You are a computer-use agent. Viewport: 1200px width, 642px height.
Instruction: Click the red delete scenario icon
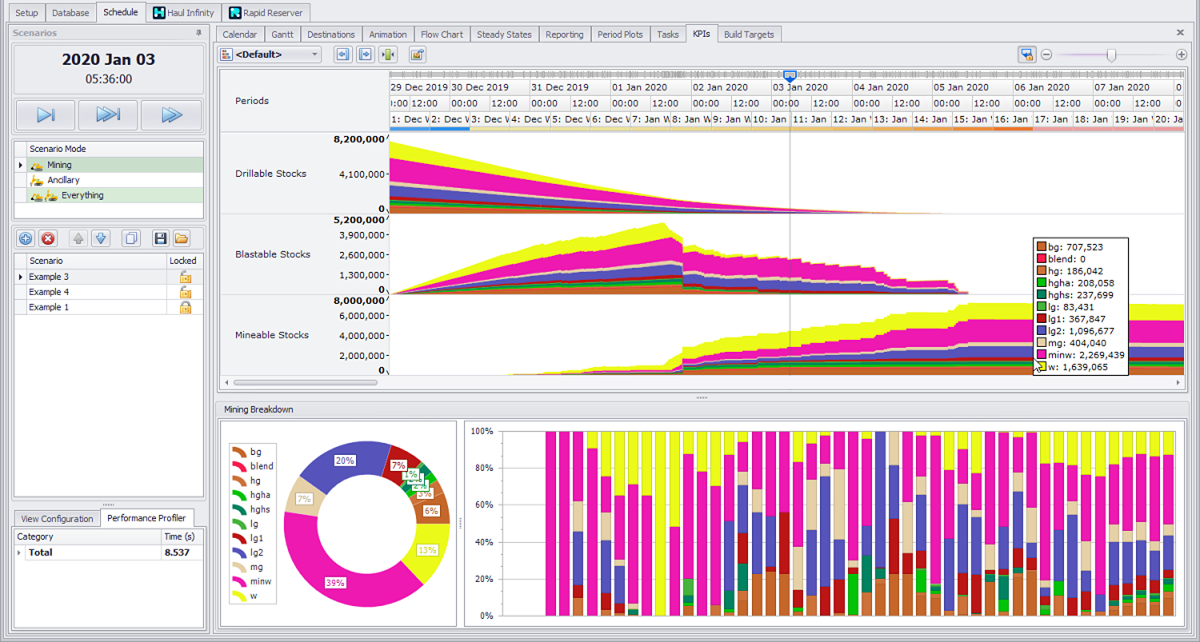click(x=48, y=238)
